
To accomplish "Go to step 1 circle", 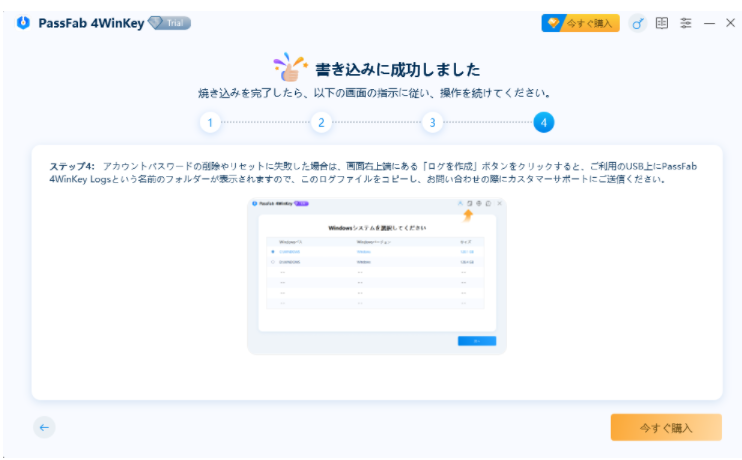I will 210,123.
